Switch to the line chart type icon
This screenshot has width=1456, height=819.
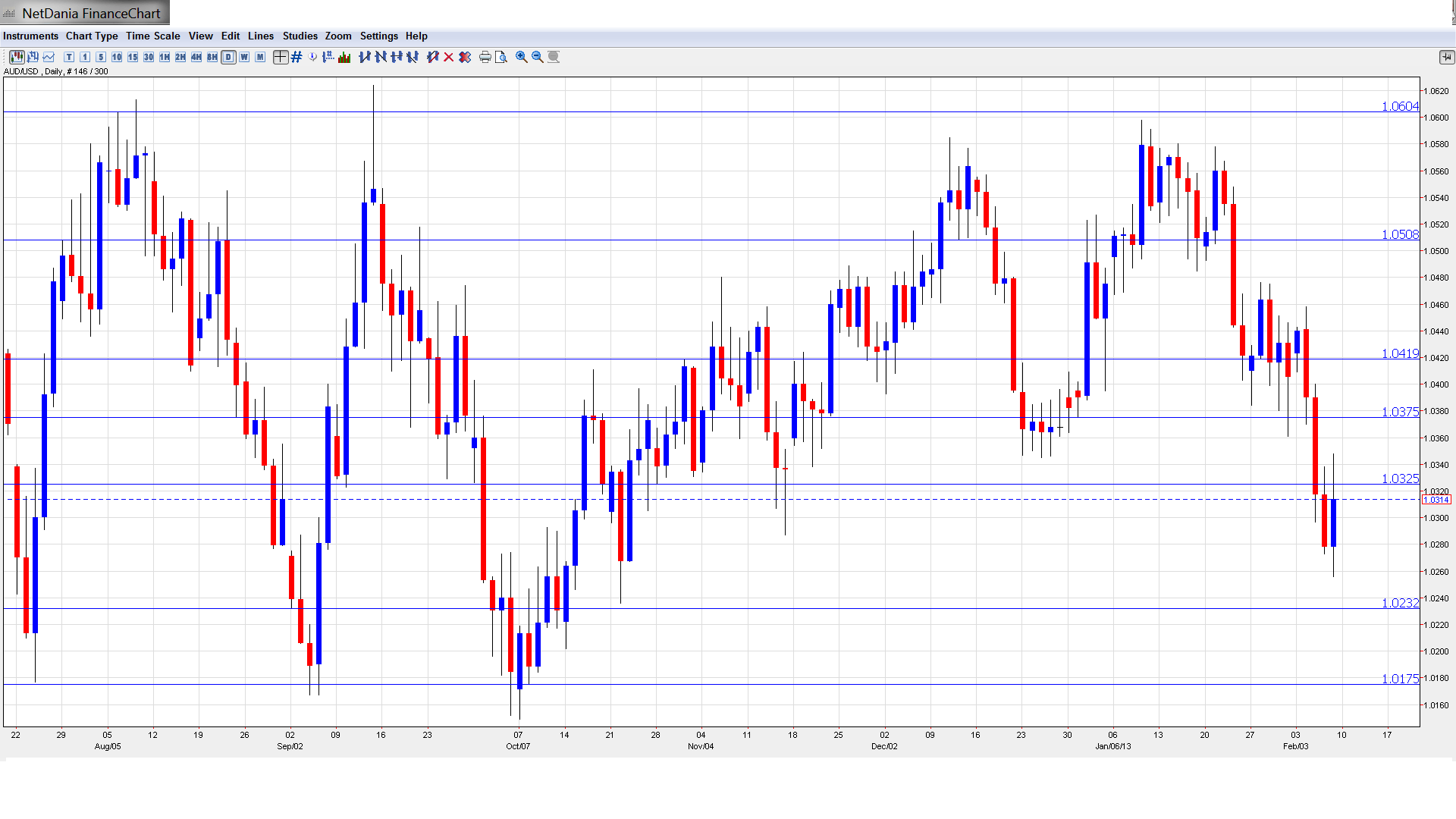pos(49,57)
